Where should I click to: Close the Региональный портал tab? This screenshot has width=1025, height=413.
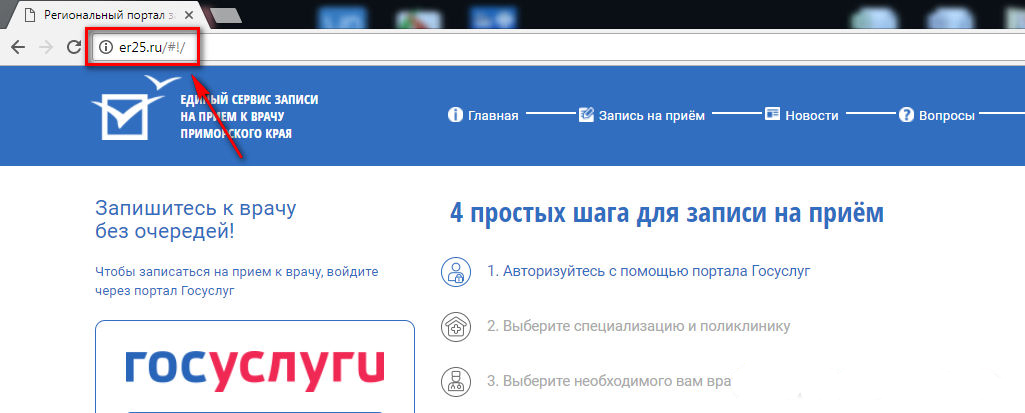pos(190,15)
